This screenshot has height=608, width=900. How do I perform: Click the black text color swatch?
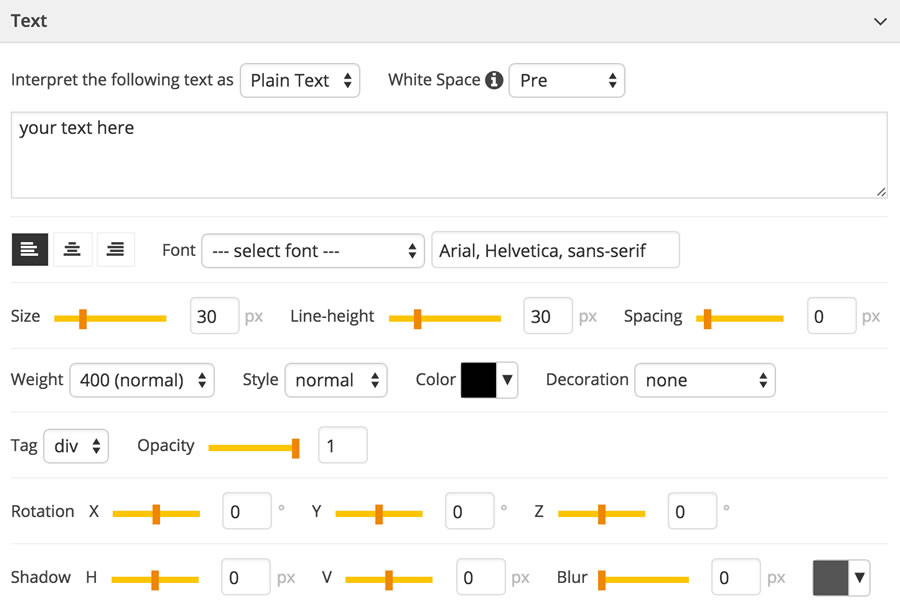pos(478,379)
